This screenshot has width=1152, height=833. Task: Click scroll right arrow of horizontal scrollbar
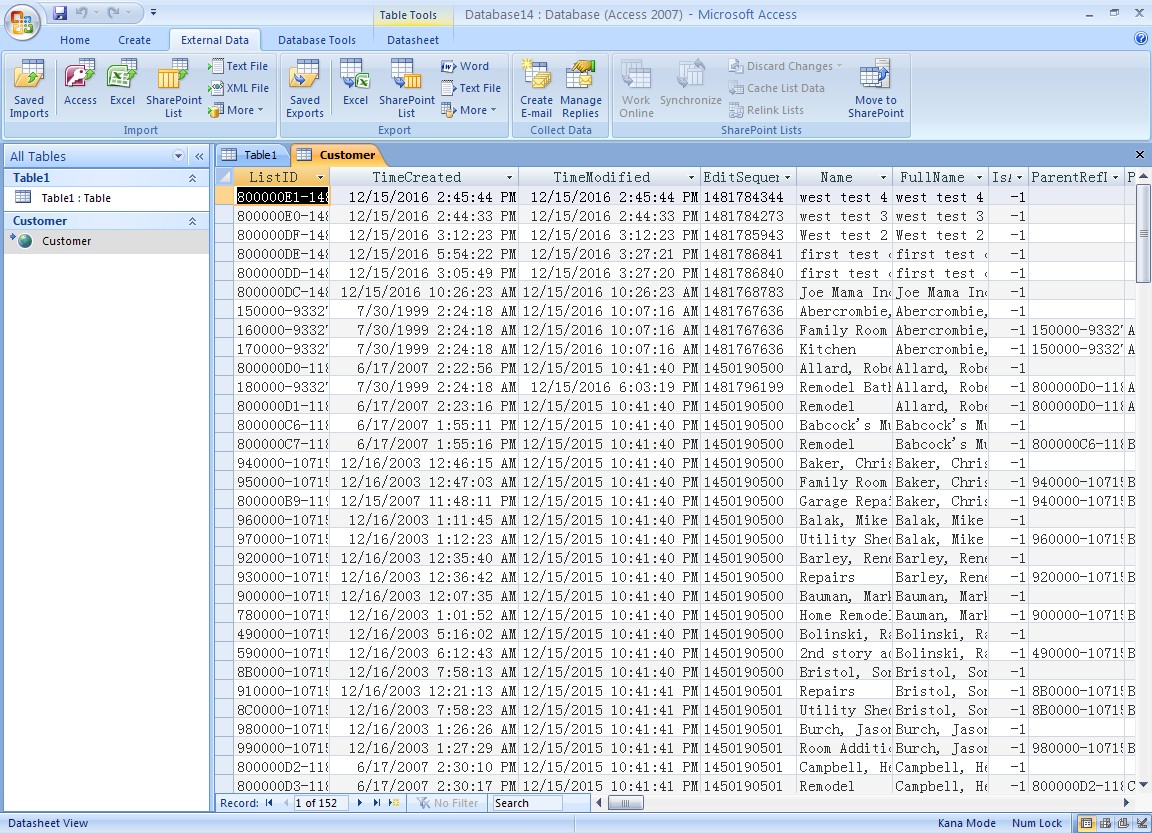coord(1126,803)
